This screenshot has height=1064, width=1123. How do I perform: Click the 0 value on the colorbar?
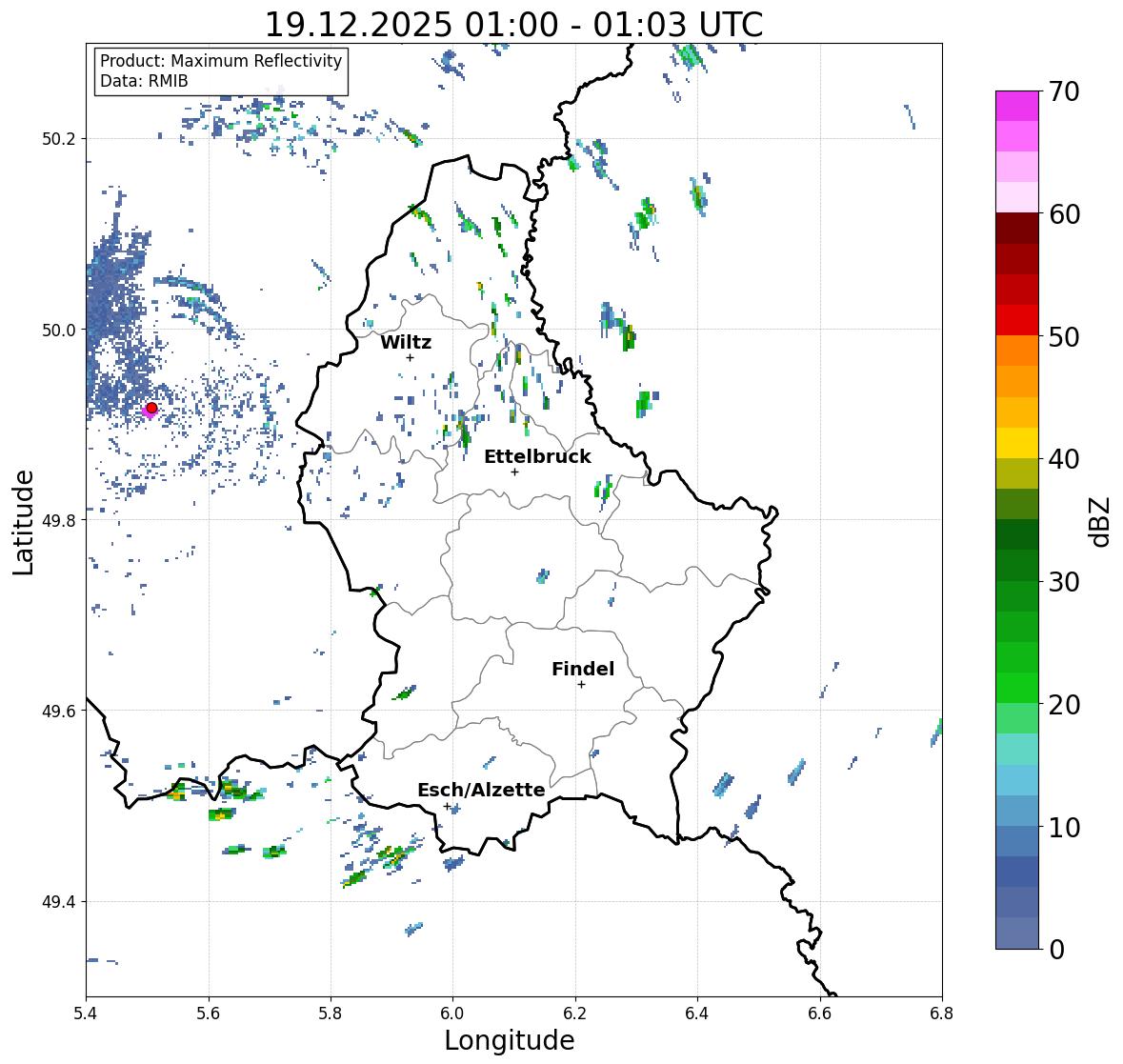coord(1057,950)
